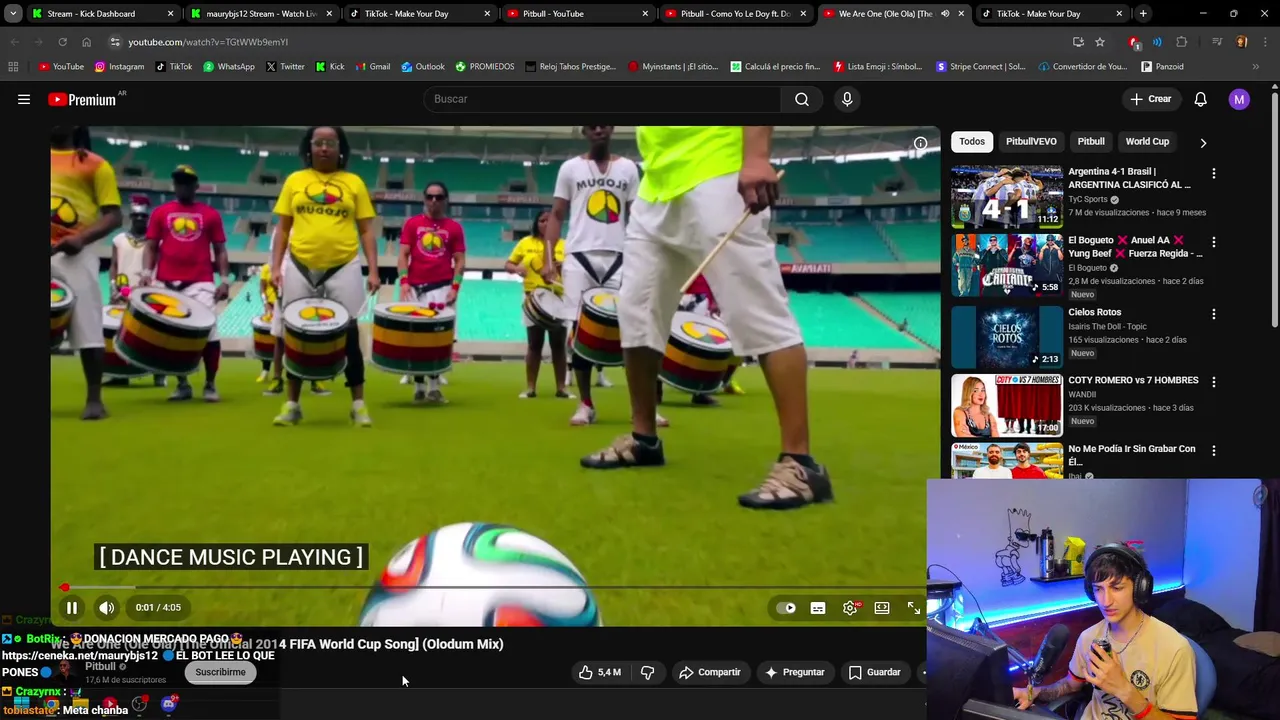
Task: Mute the video volume
Action: (x=106, y=607)
